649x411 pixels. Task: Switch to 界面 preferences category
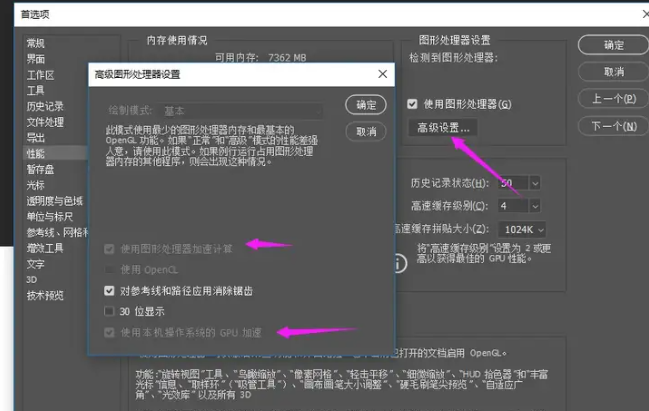coord(36,59)
